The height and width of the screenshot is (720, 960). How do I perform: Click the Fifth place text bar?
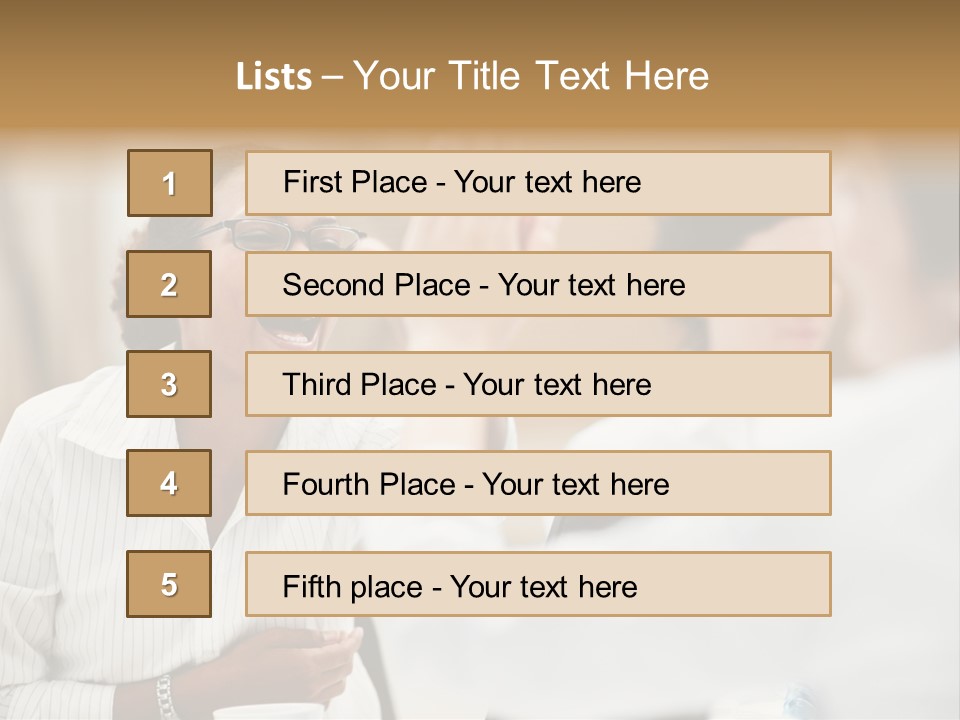point(538,584)
